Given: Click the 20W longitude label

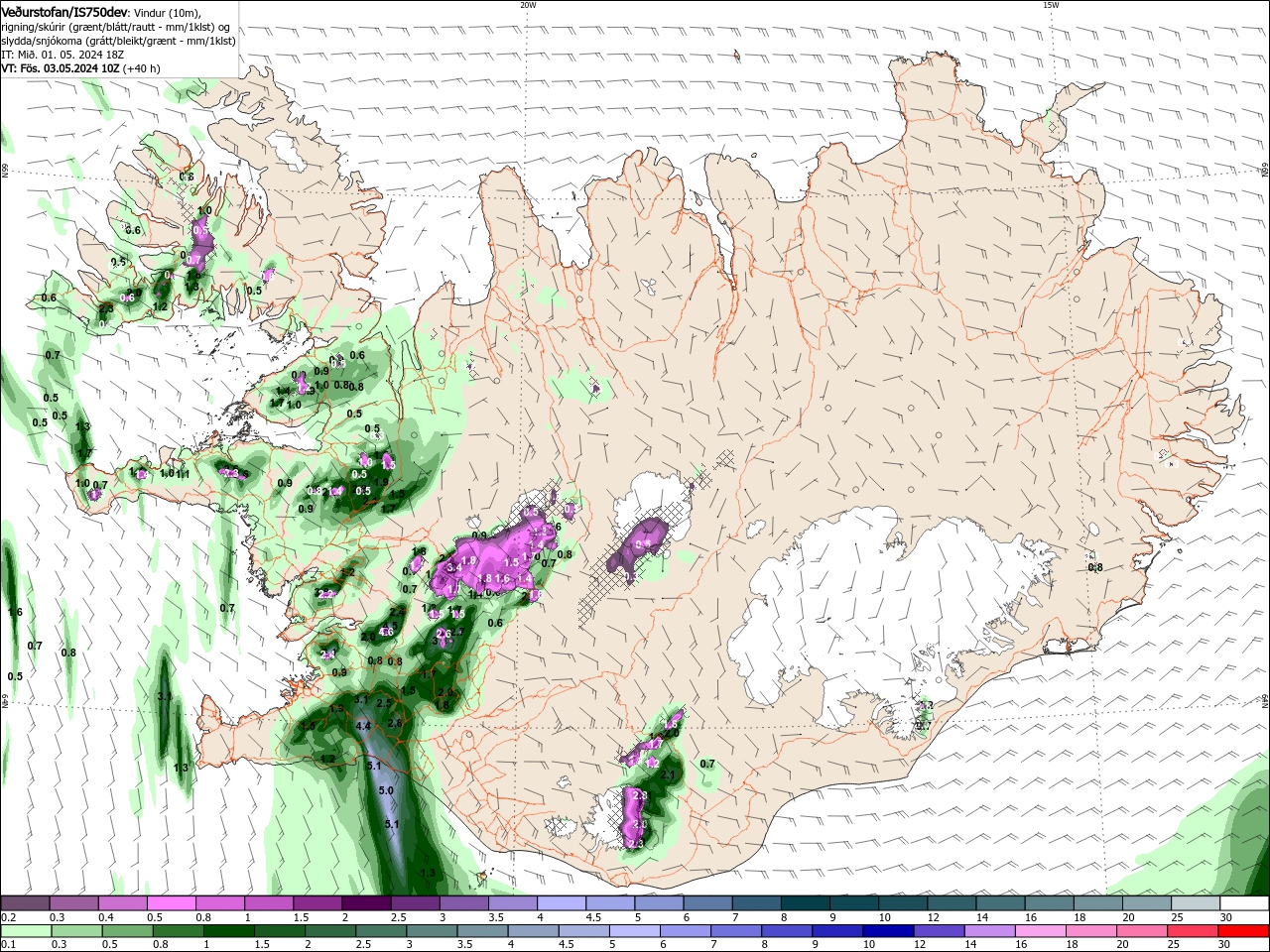Looking at the screenshot, I should (528, 5).
